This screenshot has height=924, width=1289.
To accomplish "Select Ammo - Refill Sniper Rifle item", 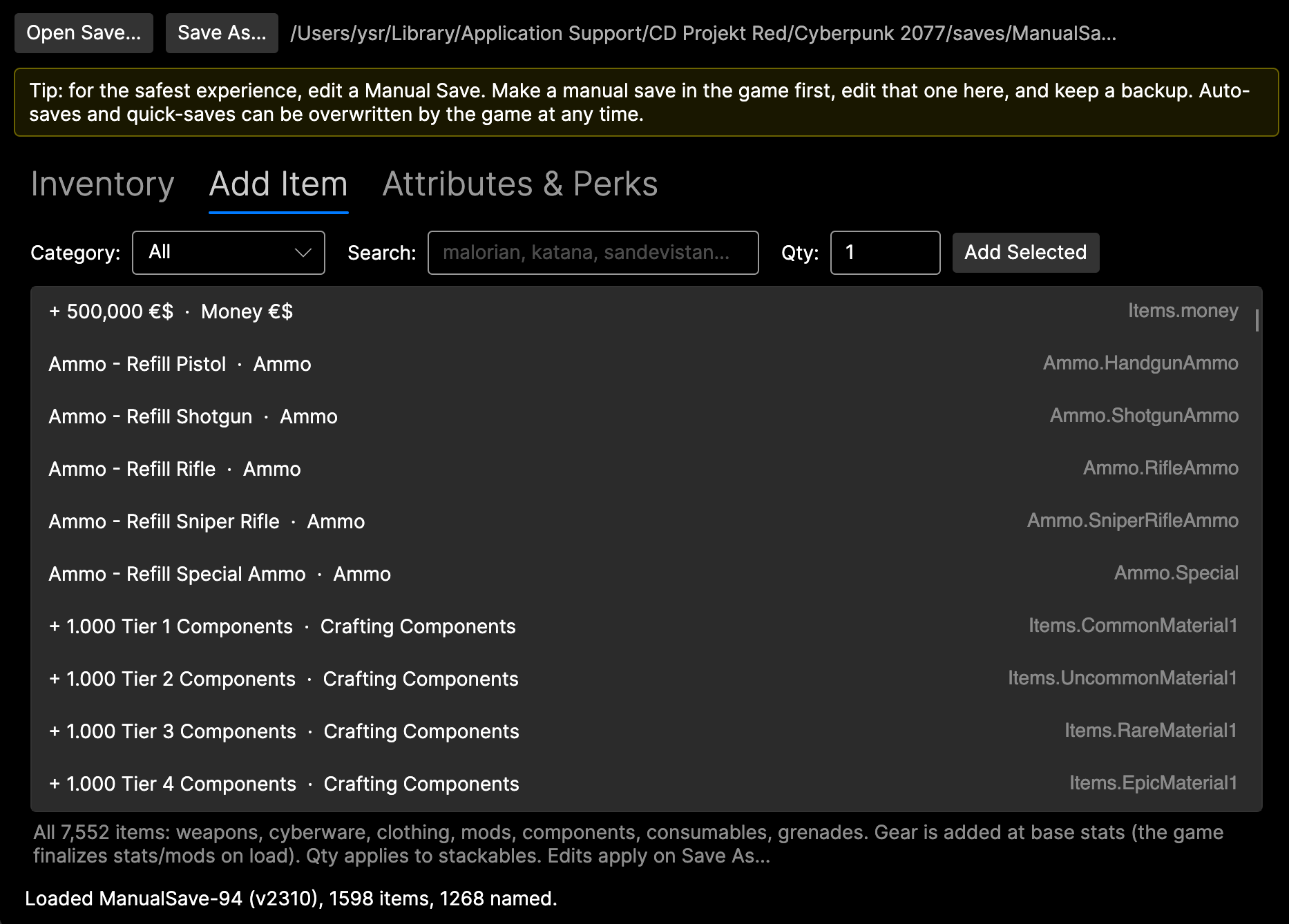I will pyautogui.click(x=647, y=521).
